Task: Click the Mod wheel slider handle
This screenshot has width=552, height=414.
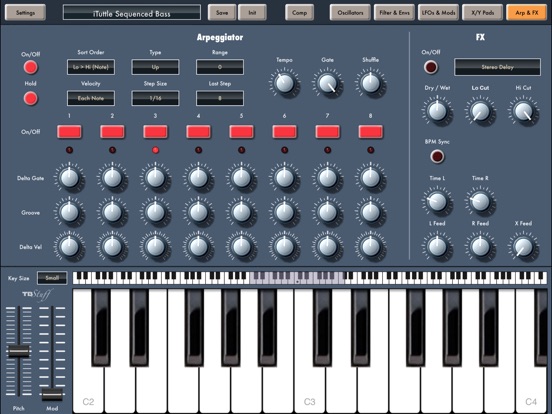Action: [52, 394]
